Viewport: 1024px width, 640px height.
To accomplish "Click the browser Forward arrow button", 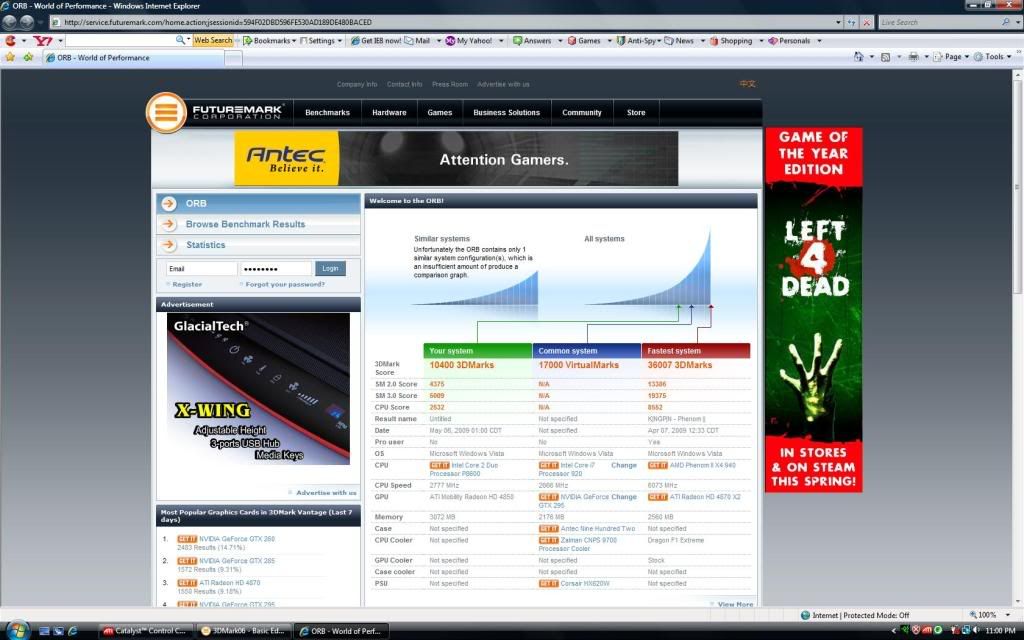I will pyautogui.click(x=27, y=22).
